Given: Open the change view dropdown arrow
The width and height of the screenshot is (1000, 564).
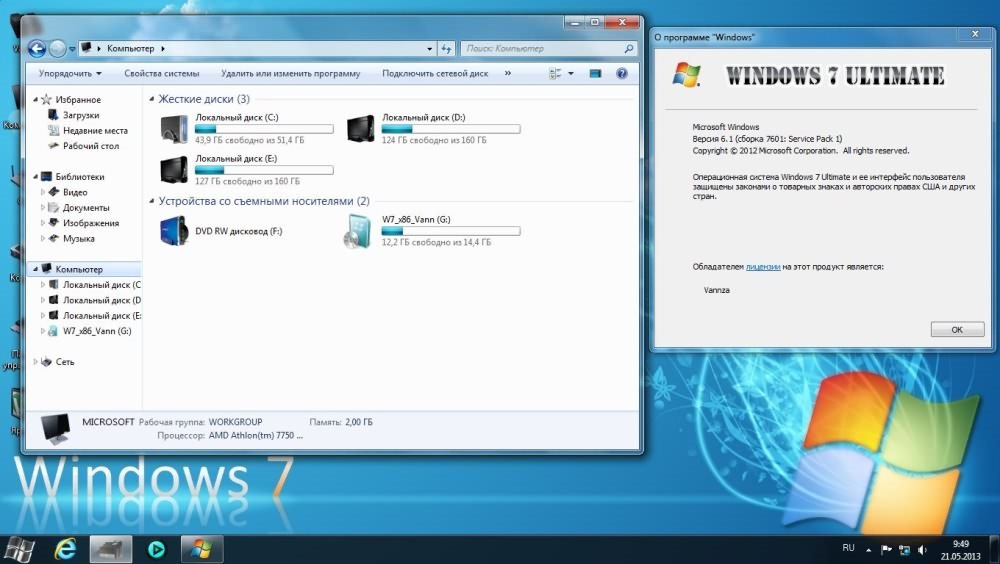Looking at the screenshot, I should (x=571, y=73).
